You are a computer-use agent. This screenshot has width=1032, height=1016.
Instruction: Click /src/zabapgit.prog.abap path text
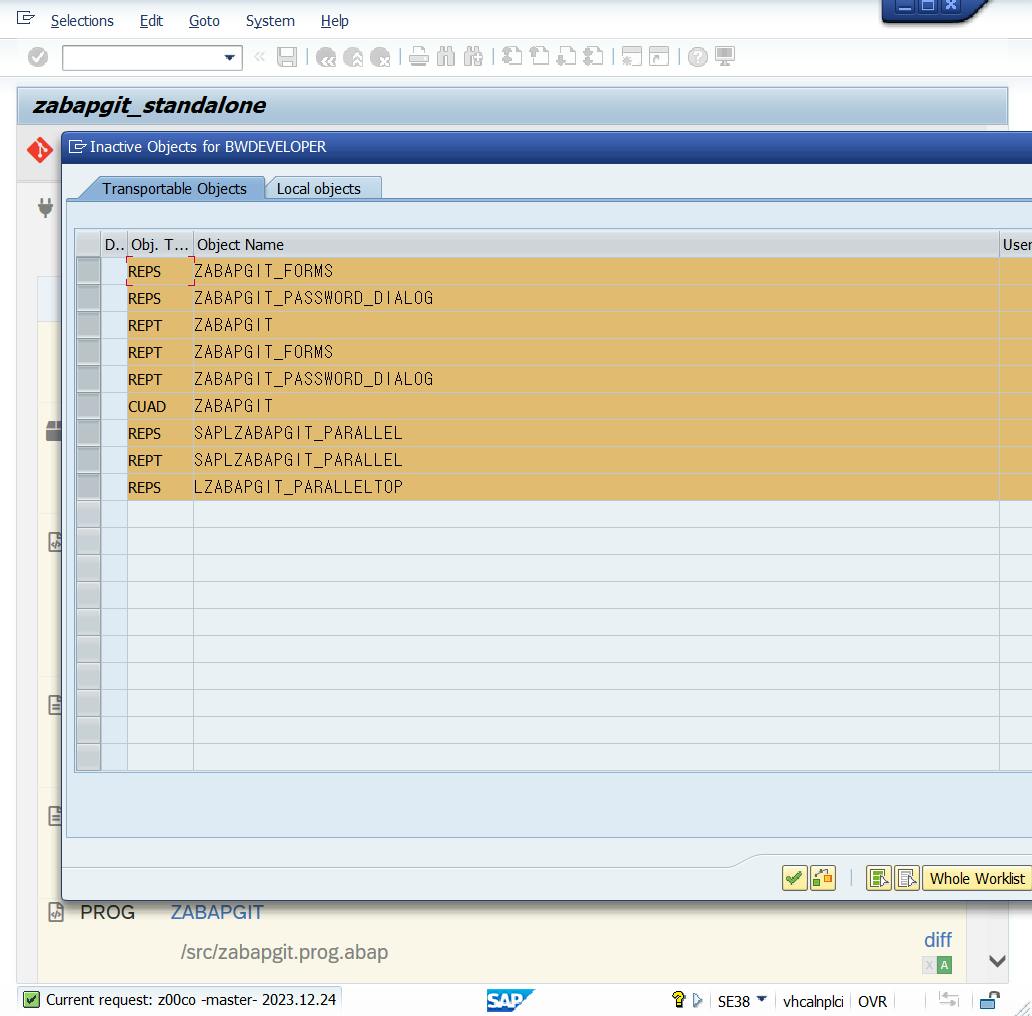point(284,952)
